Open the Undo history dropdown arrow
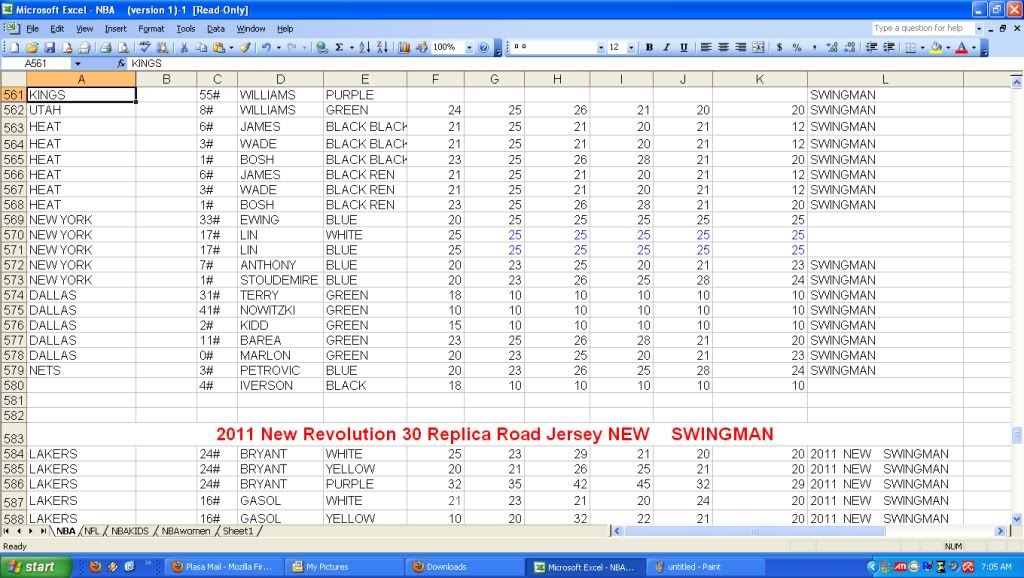The width and height of the screenshot is (1024, 578). click(278, 48)
